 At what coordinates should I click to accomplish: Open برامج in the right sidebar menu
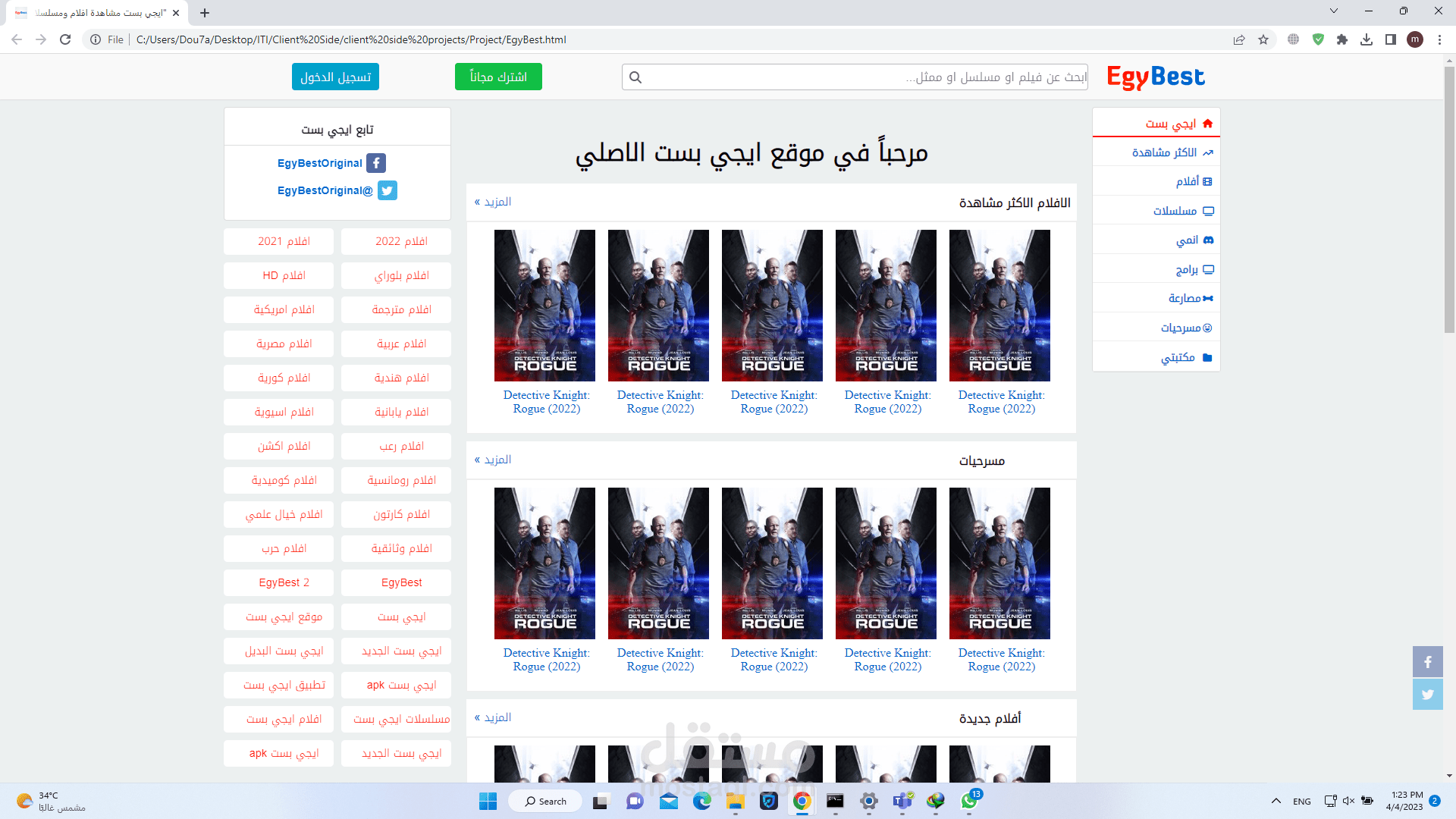1156,269
